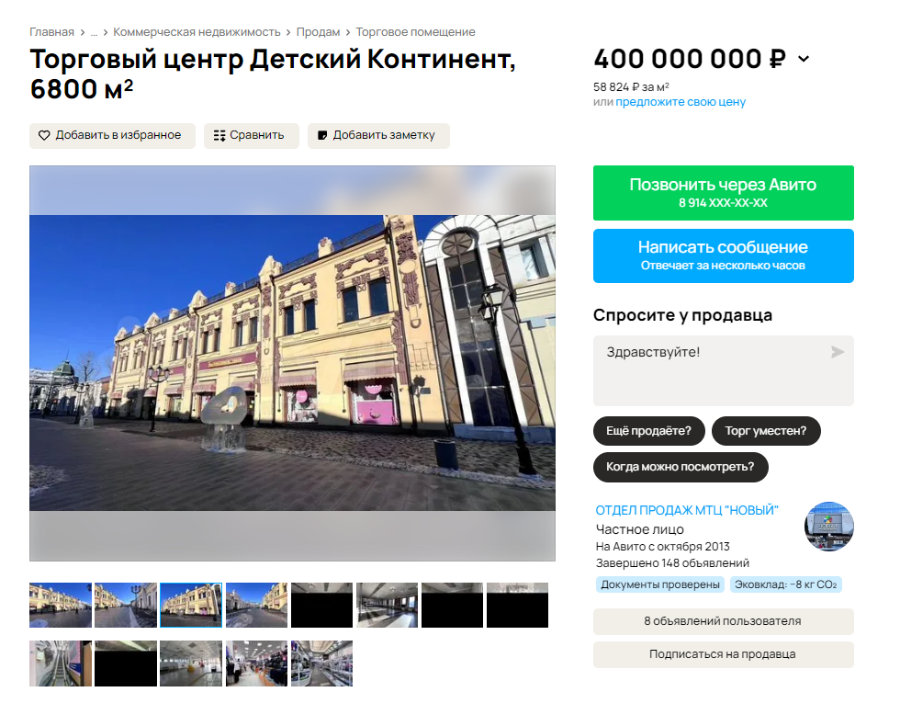Open the Торговое помещение breadcrumb
Viewport: 900px width, 726px height.
pyautogui.click(x=415, y=32)
